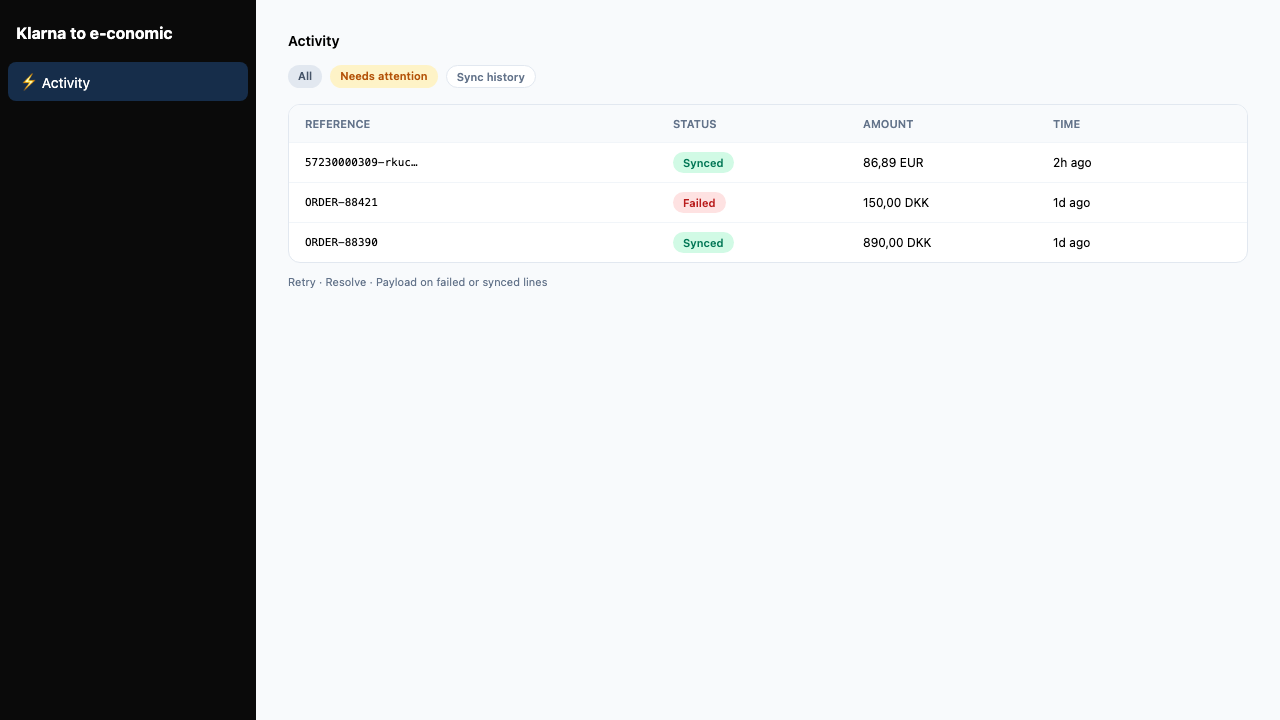Click the Failed status badge

pyautogui.click(x=699, y=203)
